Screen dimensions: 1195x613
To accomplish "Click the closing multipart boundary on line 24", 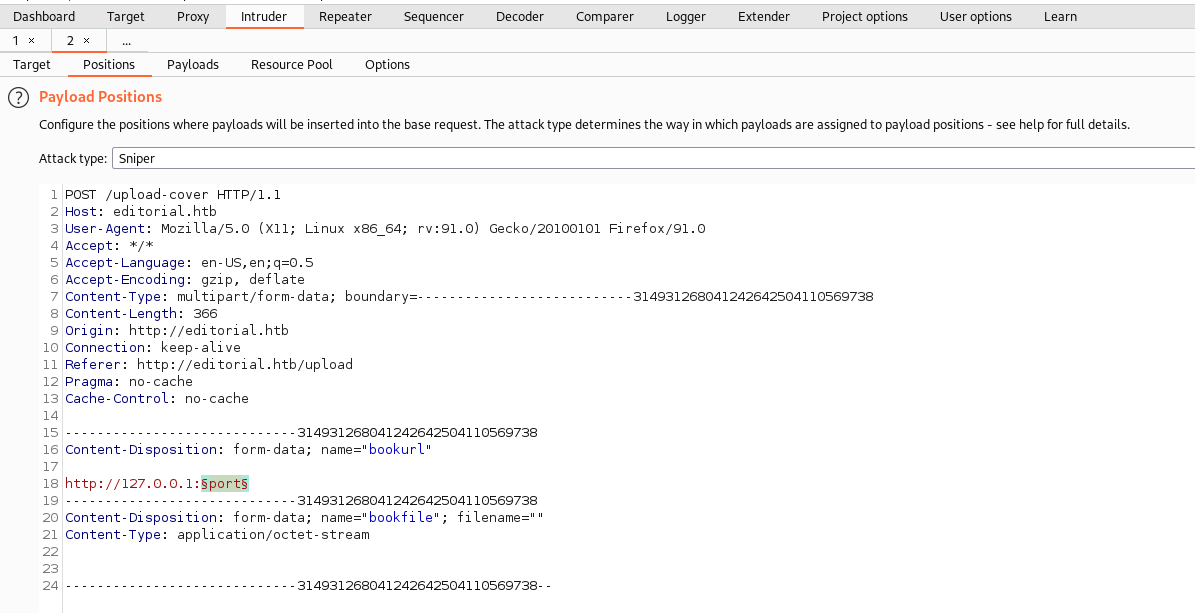I will tap(309, 586).
